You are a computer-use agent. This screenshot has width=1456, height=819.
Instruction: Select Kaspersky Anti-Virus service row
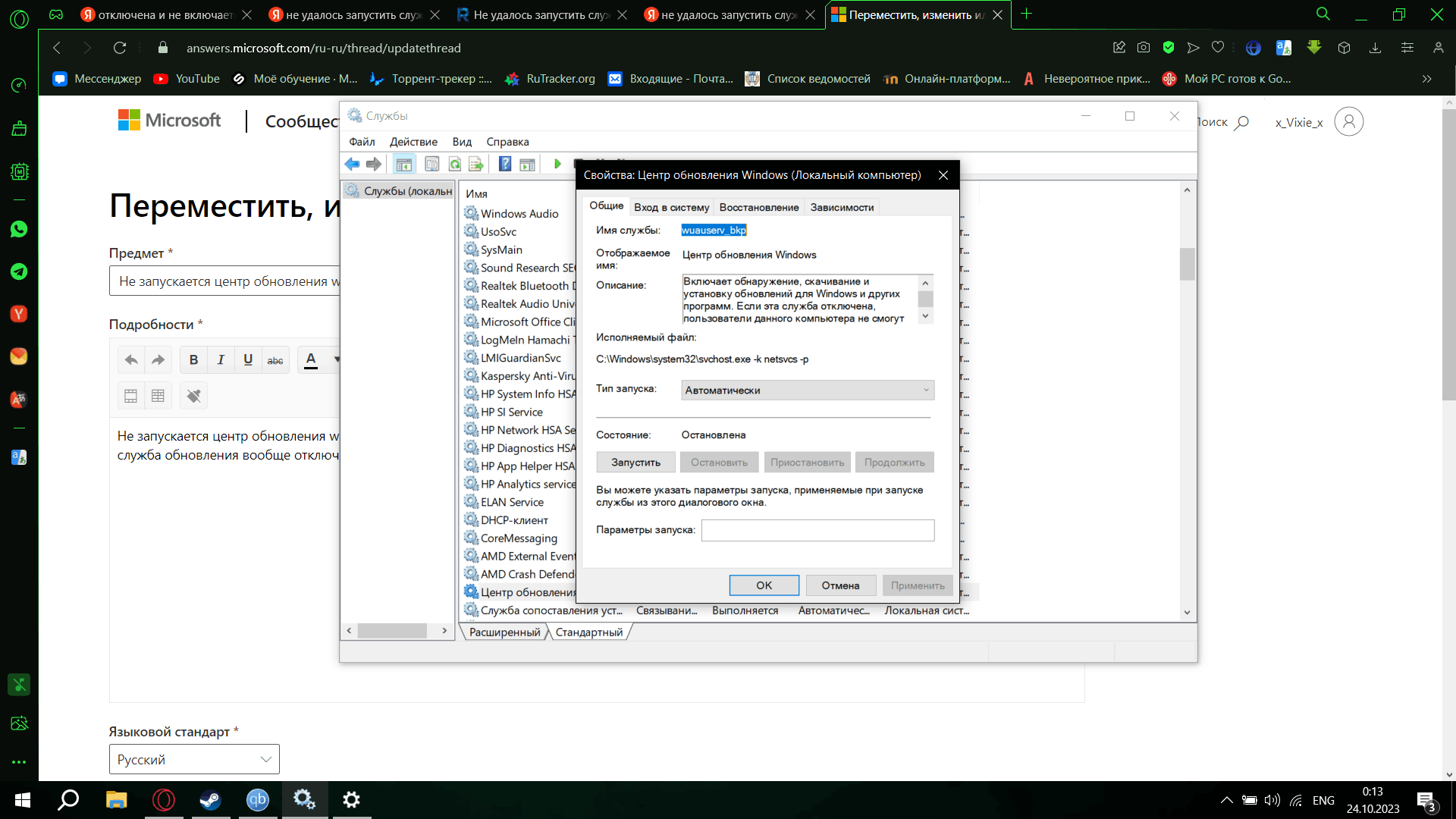click(519, 376)
